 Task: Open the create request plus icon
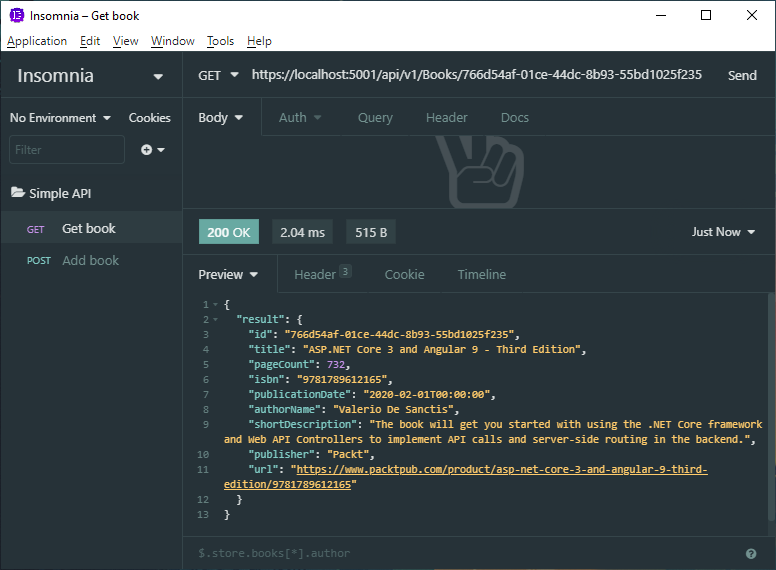coord(146,149)
